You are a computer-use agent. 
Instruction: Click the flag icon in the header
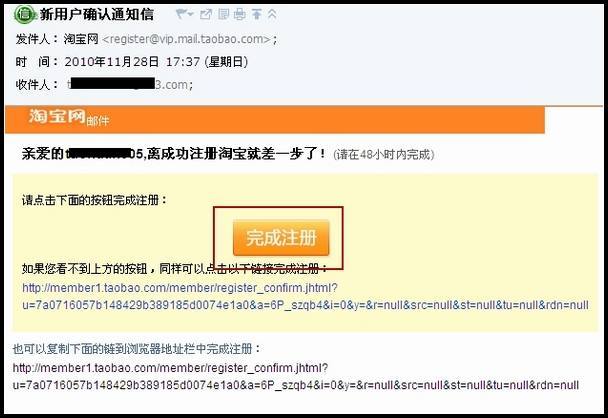(x=180, y=14)
